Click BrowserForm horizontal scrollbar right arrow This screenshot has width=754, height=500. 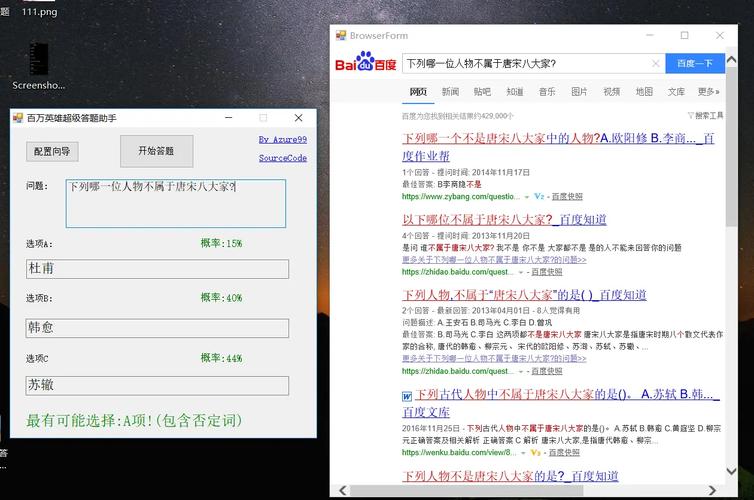click(x=712, y=490)
